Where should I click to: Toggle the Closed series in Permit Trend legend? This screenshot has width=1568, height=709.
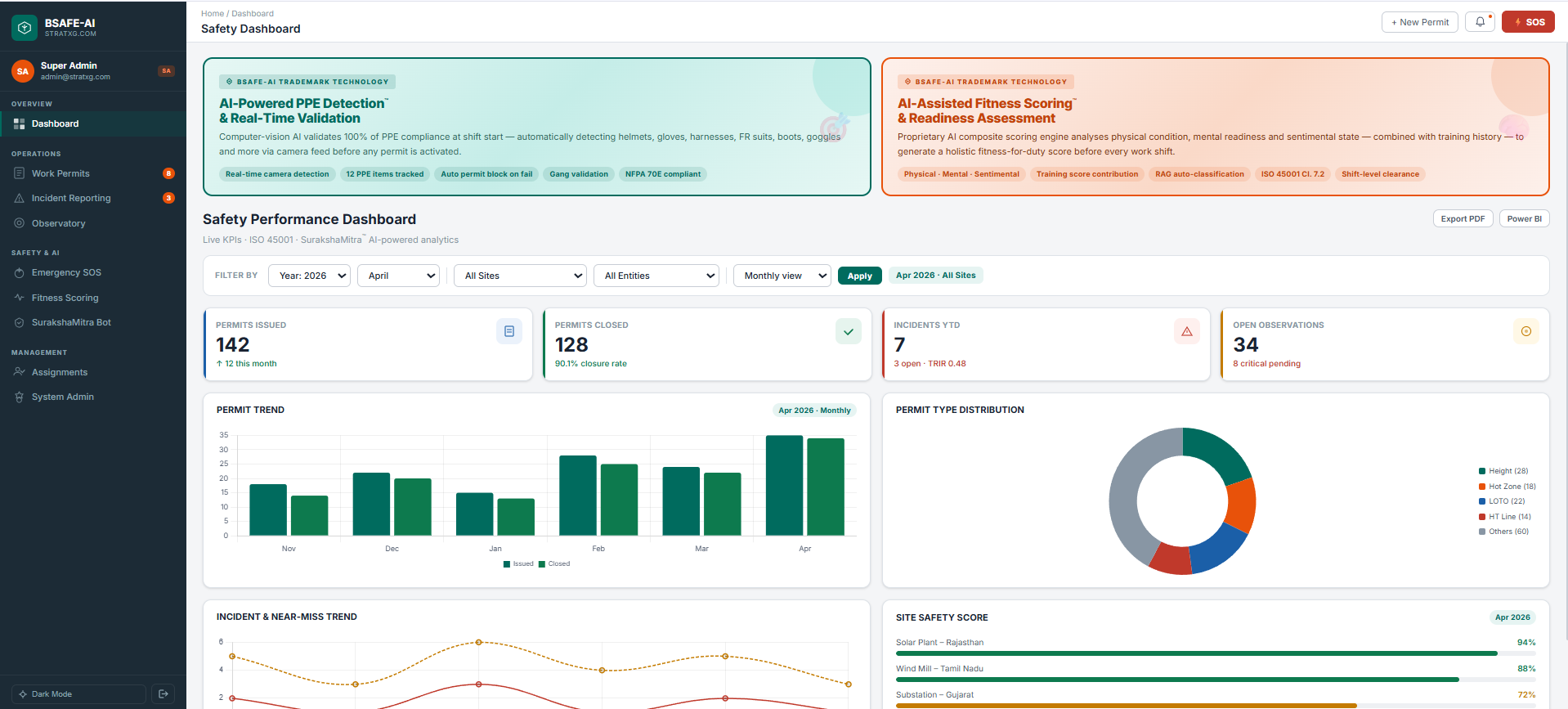point(554,563)
